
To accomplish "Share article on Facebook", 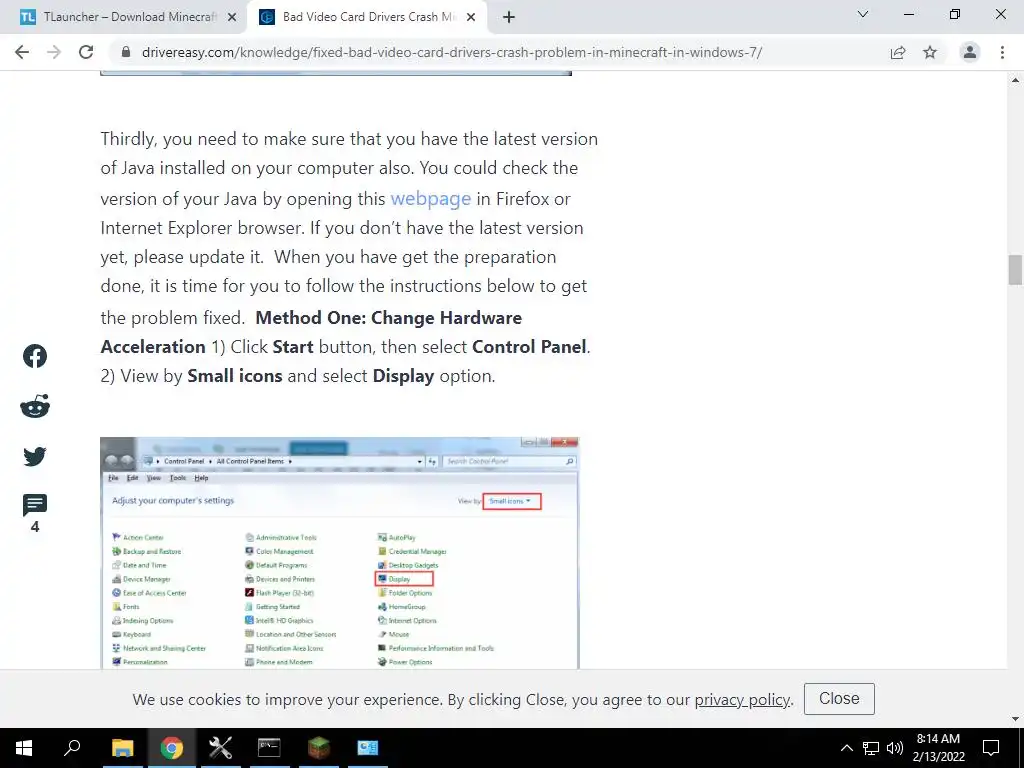I will (x=35, y=356).
